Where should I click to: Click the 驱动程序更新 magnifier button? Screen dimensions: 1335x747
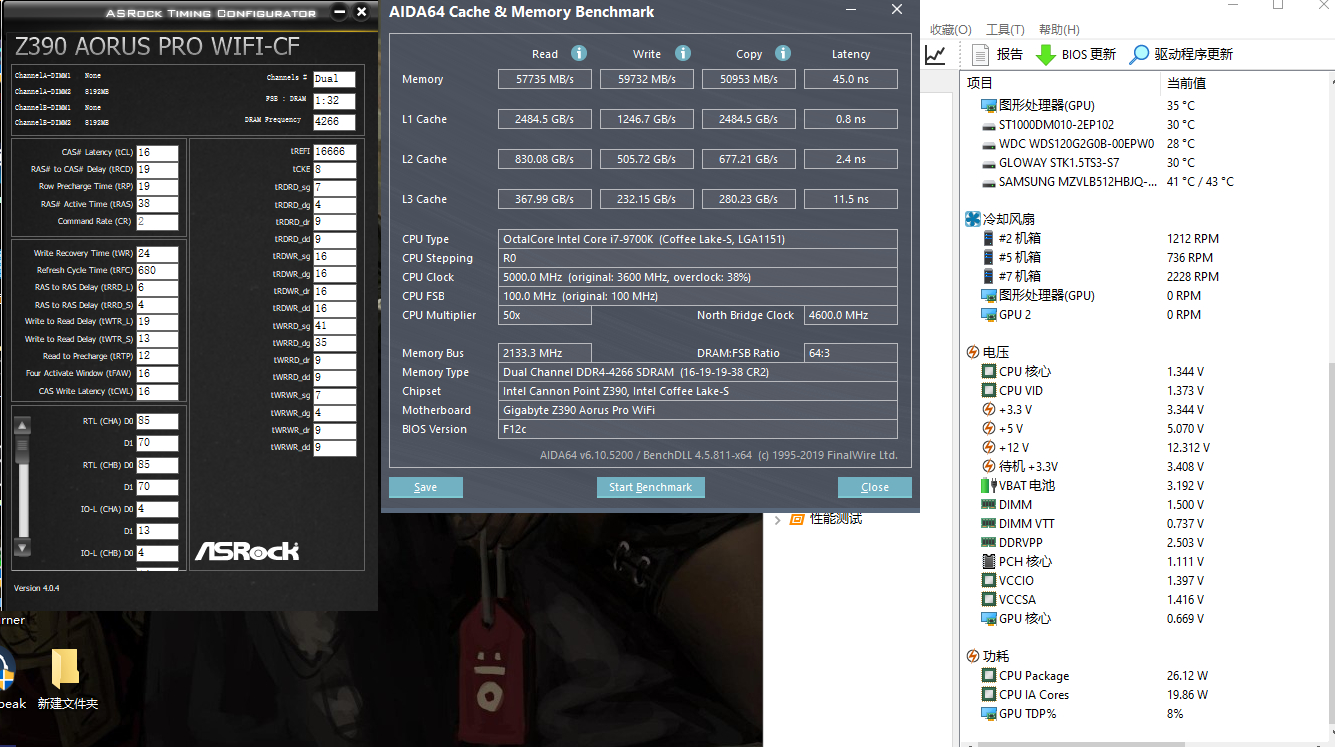(1181, 54)
